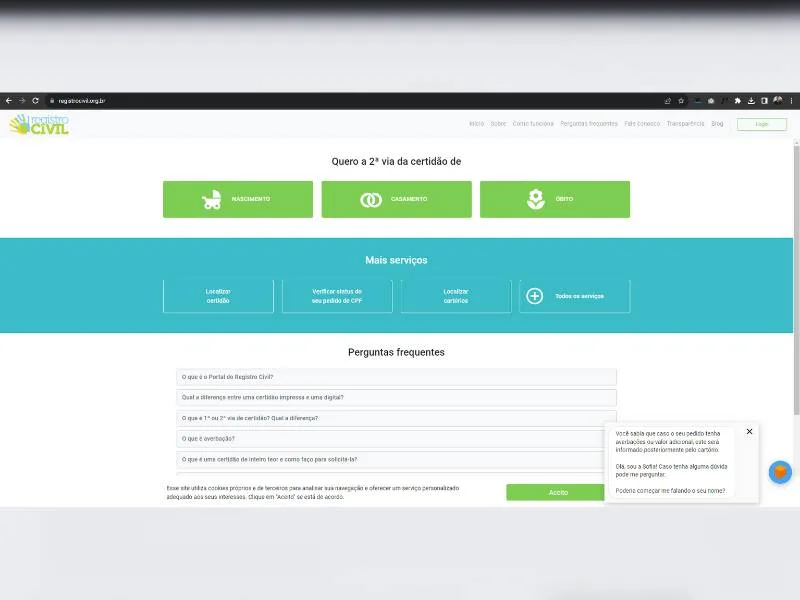Expand "O que é o Portal do Registro Civil?"
The width and height of the screenshot is (800, 600).
pyautogui.click(x=396, y=376)
